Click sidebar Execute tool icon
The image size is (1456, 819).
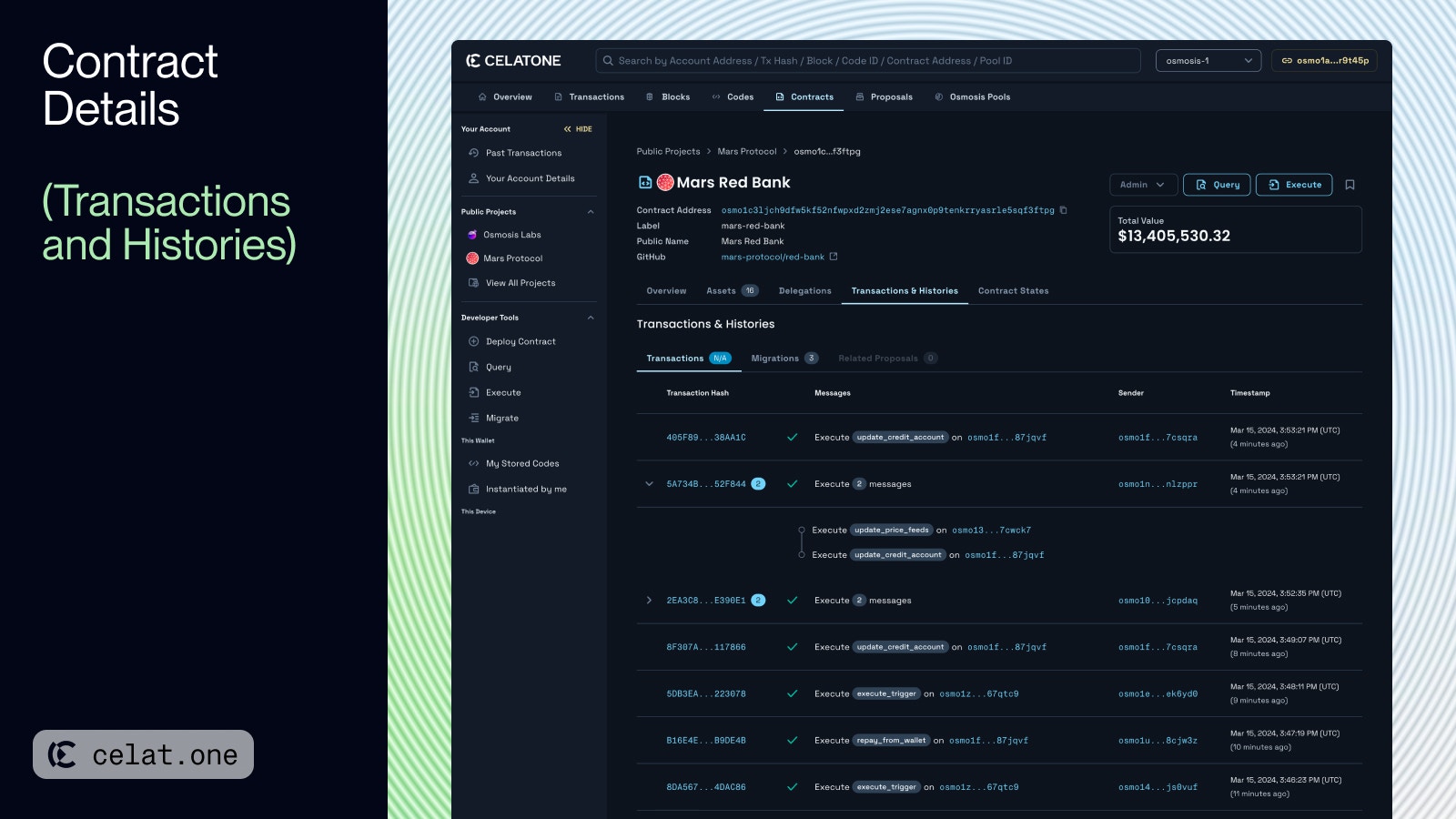point(473,392)
